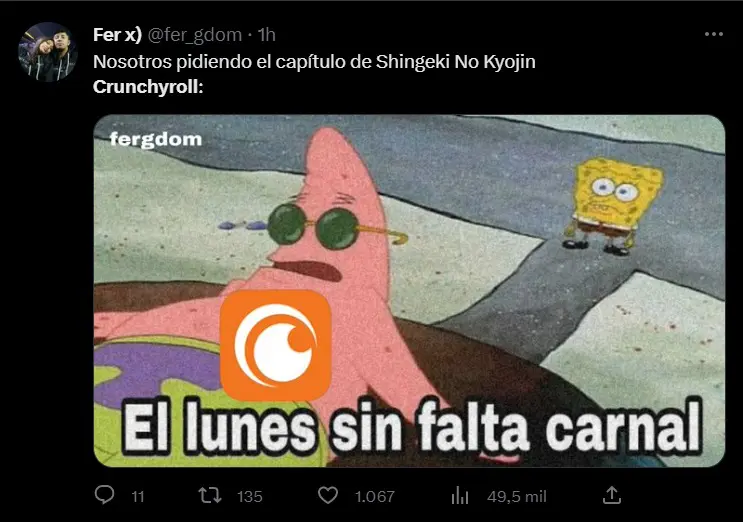Click the orange Crunchyroll logo in the meme
The image size is (743, 522).
275,345
